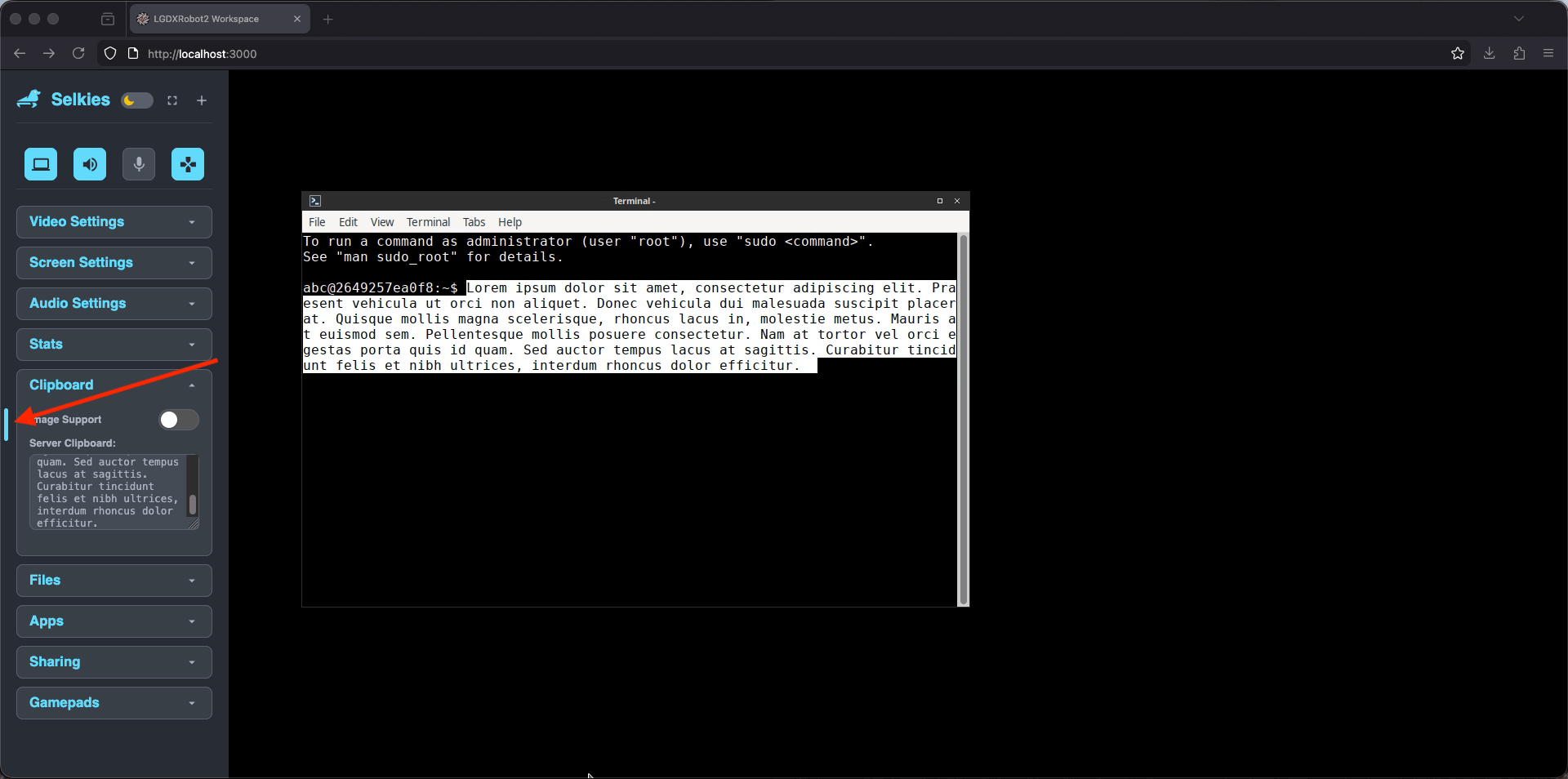Viewport: 1568px width, 779px height.
Task: Open the Audio Settings dropdown
Action: 113,303
